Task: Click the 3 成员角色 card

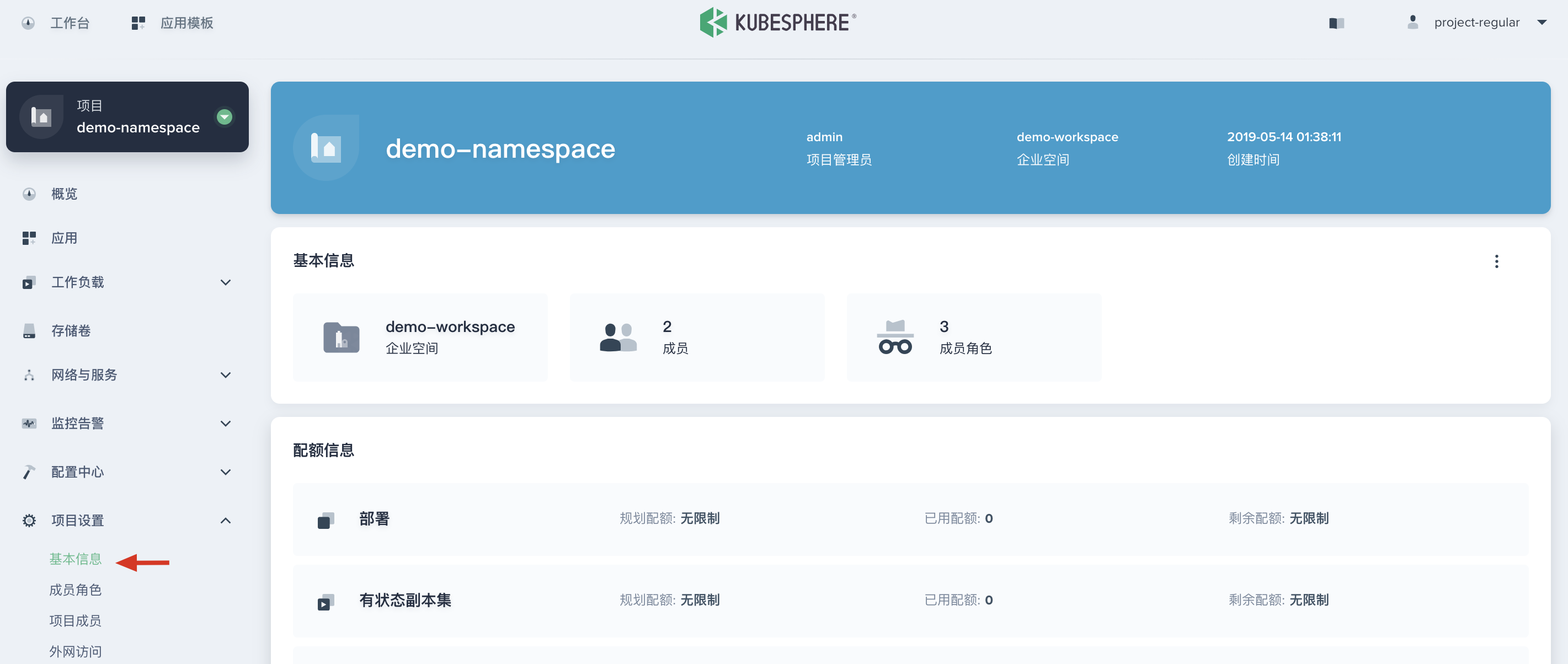Action: [974, 337]
